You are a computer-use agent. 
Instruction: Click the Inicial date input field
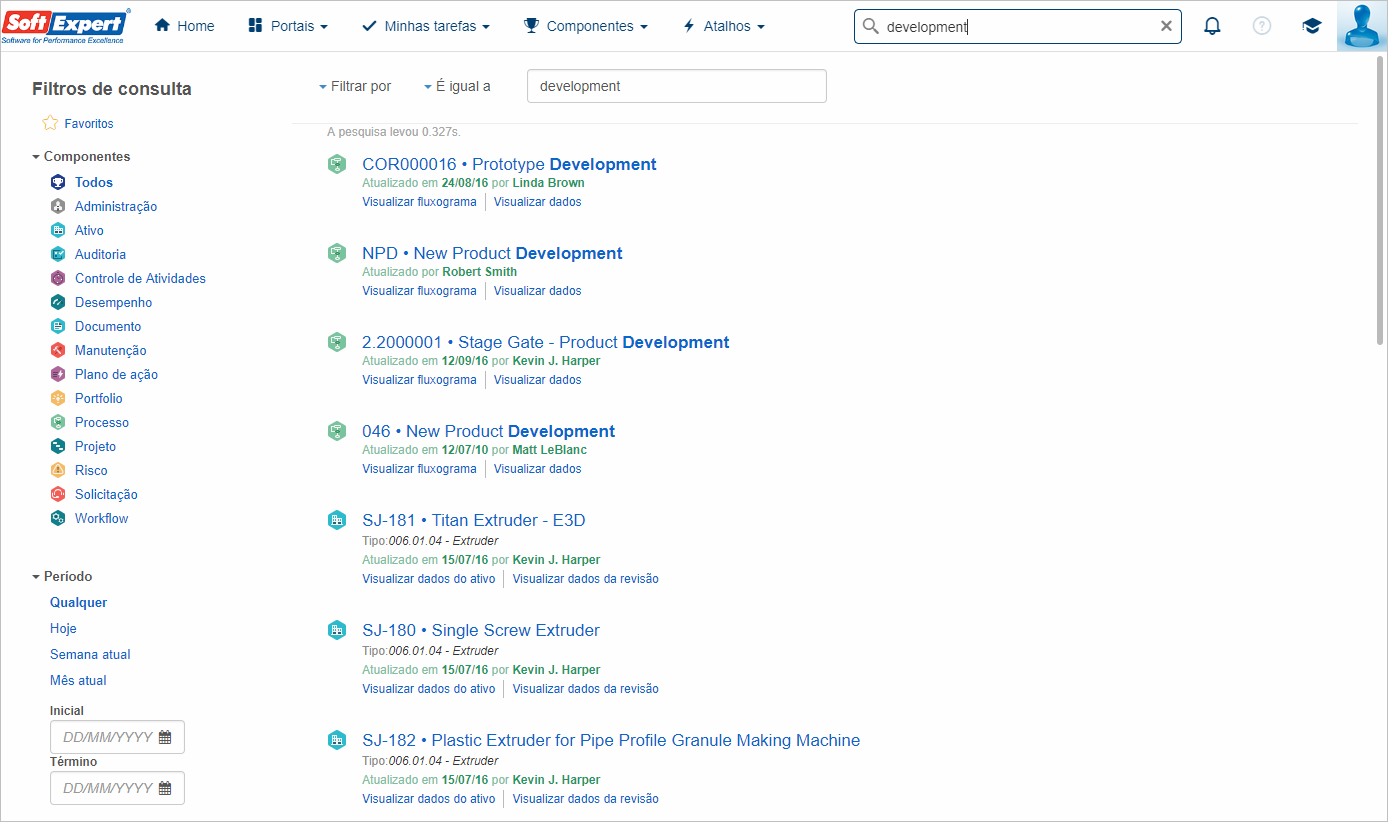117,737
